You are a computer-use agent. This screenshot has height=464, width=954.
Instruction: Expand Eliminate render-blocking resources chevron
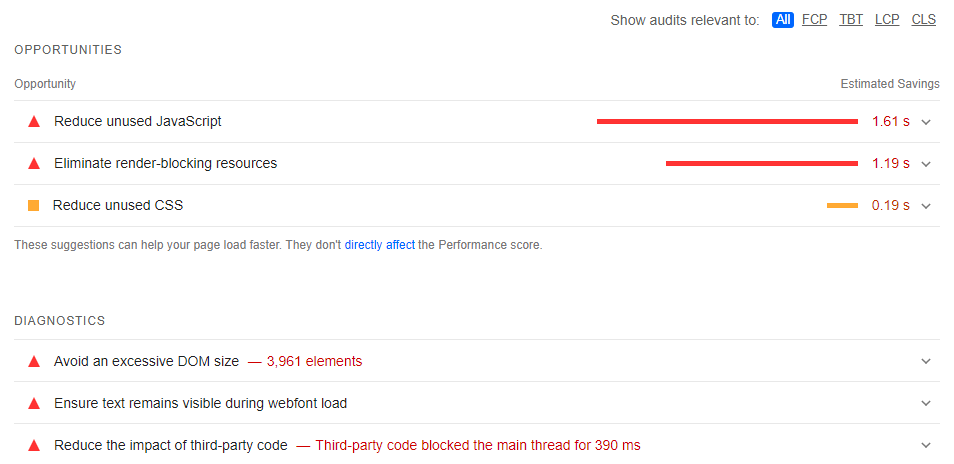[926, 164]
